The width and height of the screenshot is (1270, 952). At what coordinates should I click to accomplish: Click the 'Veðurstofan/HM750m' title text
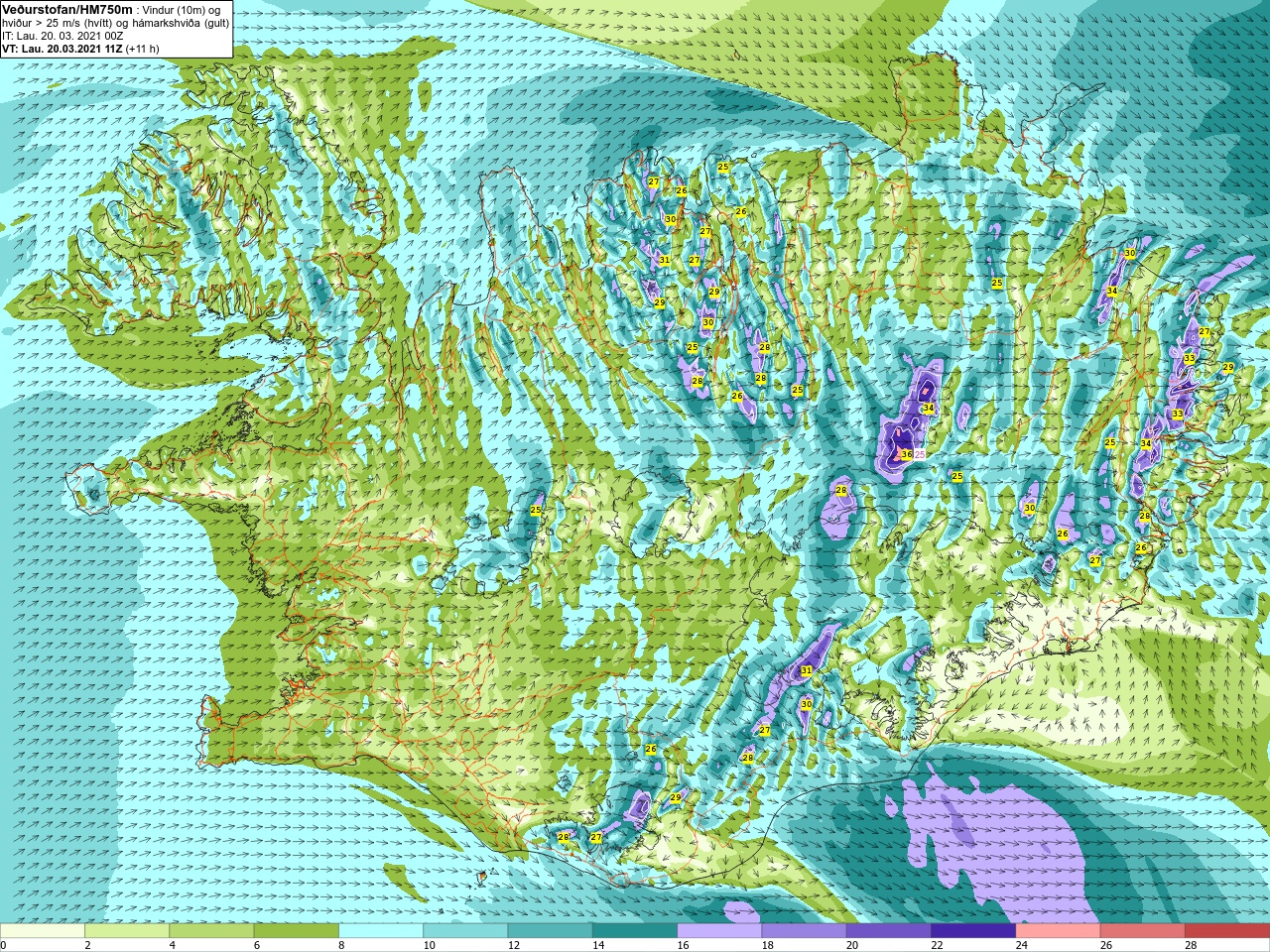tap(68, 8)
